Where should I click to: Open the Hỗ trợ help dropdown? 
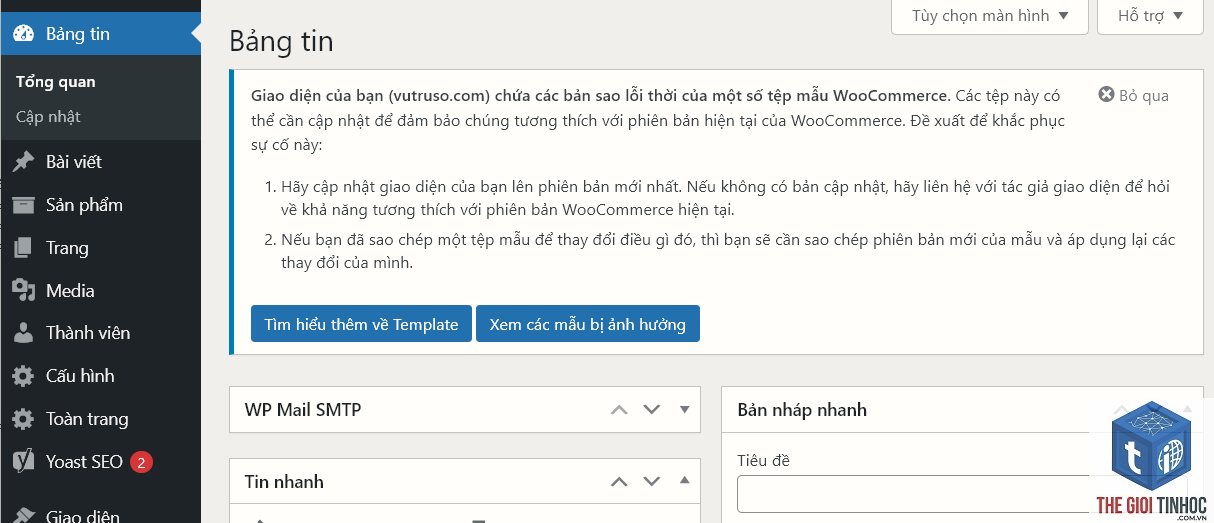pos(1150,16)
